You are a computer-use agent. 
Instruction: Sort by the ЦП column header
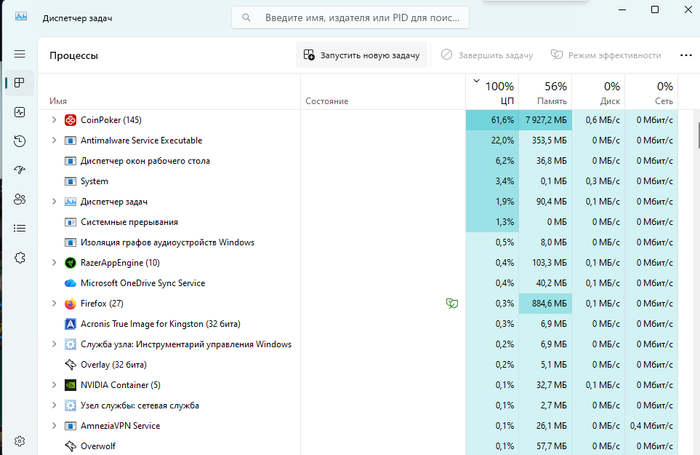(492, 92)
